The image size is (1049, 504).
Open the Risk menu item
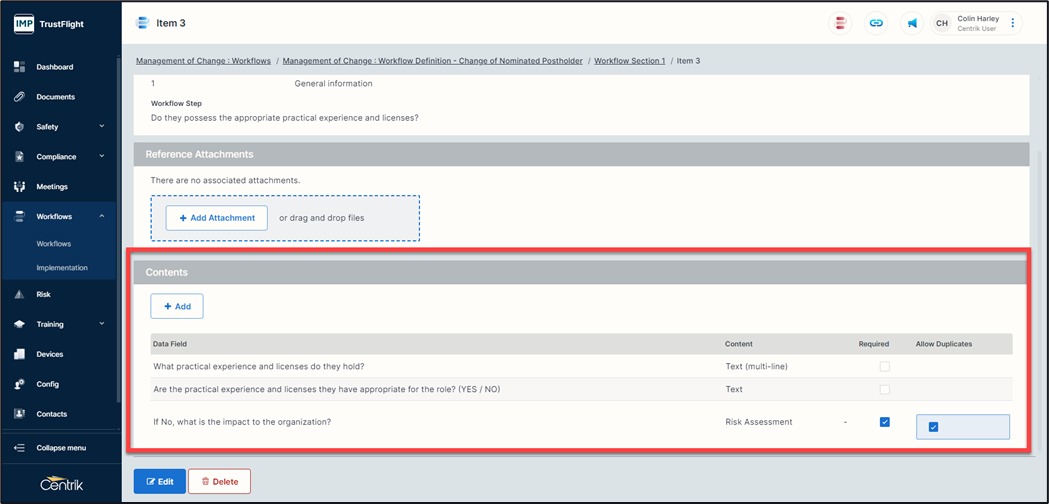[x=43, y=295]
